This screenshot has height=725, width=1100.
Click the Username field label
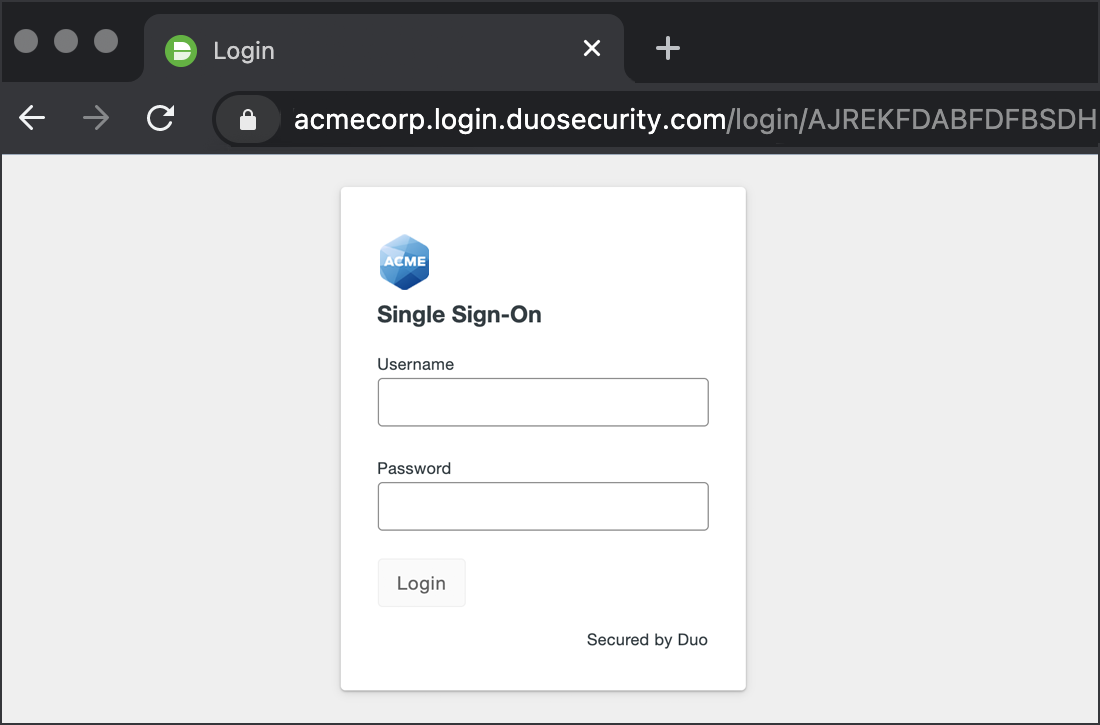point(415,364)
